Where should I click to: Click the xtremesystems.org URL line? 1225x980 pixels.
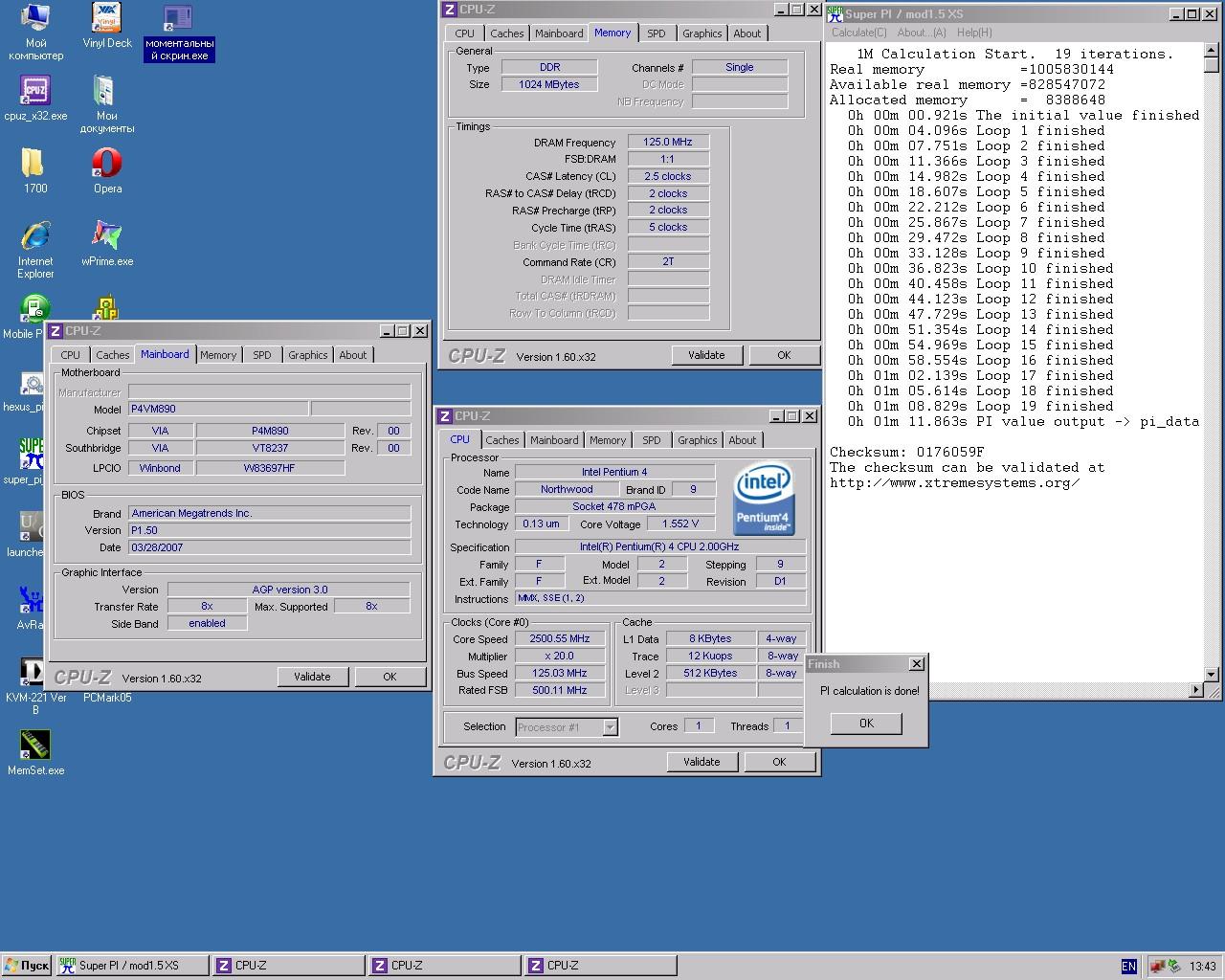(954, 482)
